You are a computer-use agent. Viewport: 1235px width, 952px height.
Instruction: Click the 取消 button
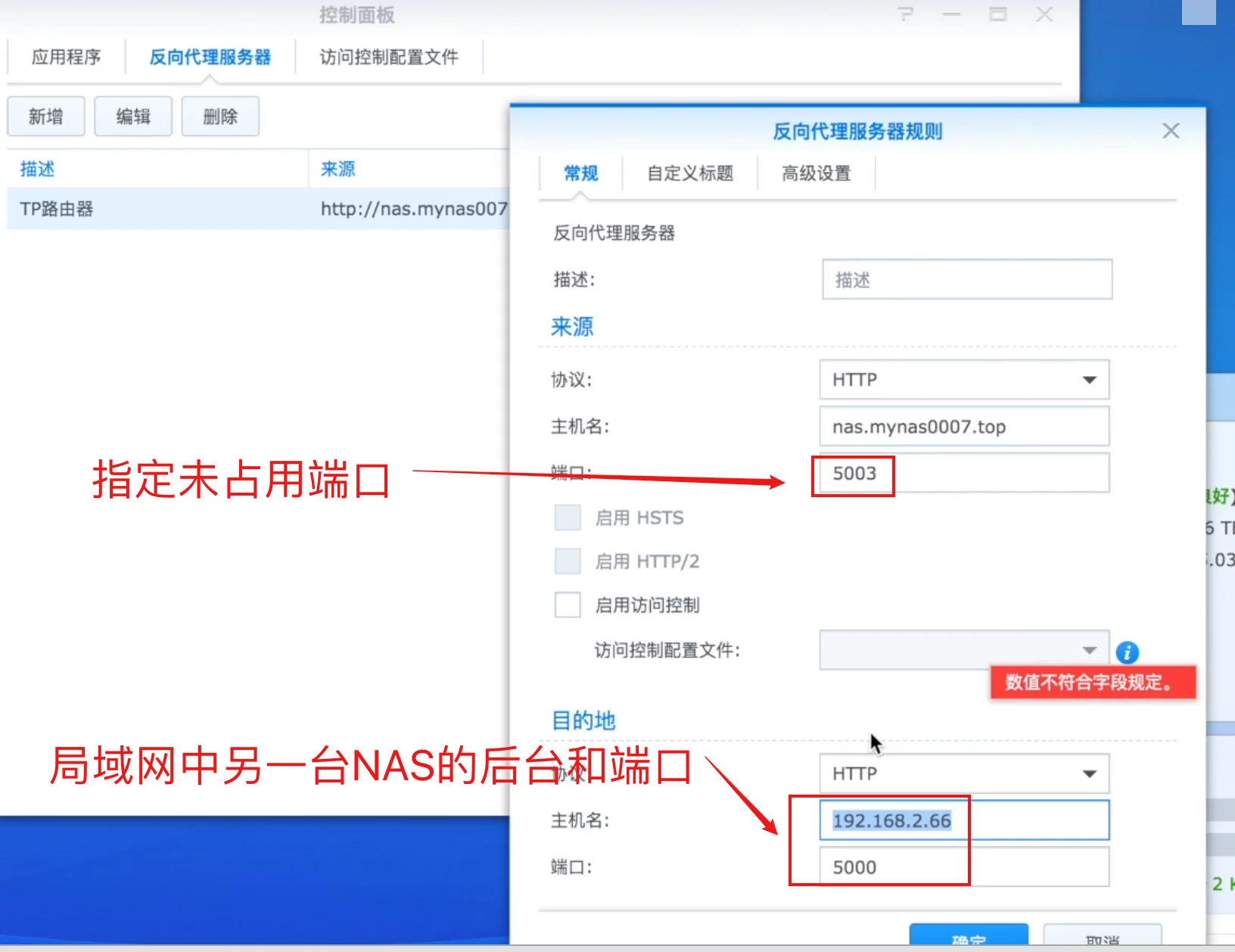point(1101,938)
